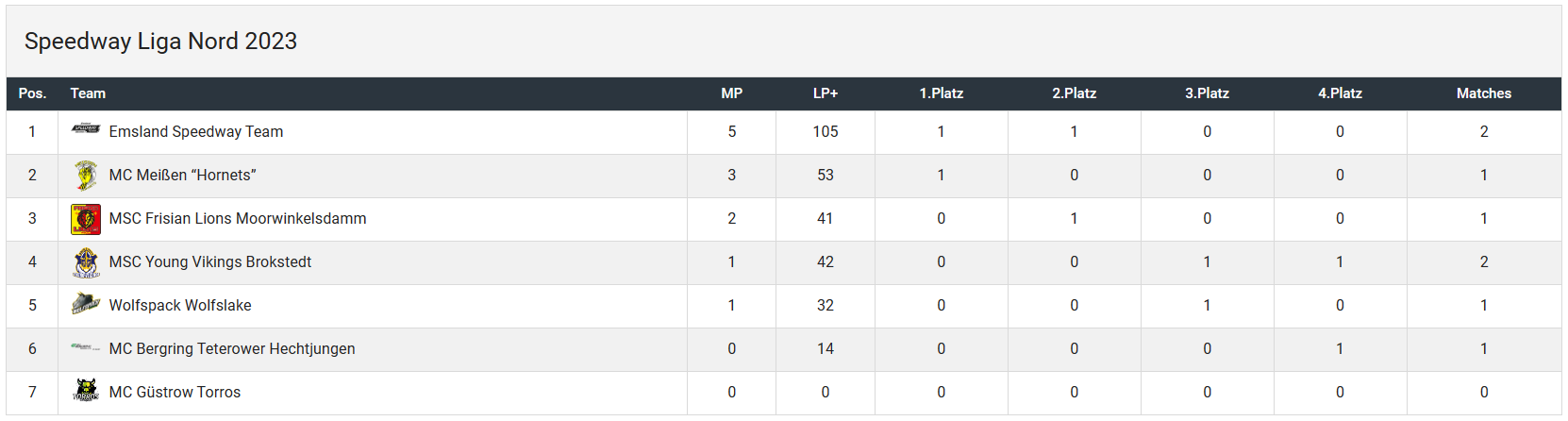Select the Young Vikings Brokstedt emblem
Screen dimensions: 1568x421
[86, 262]
